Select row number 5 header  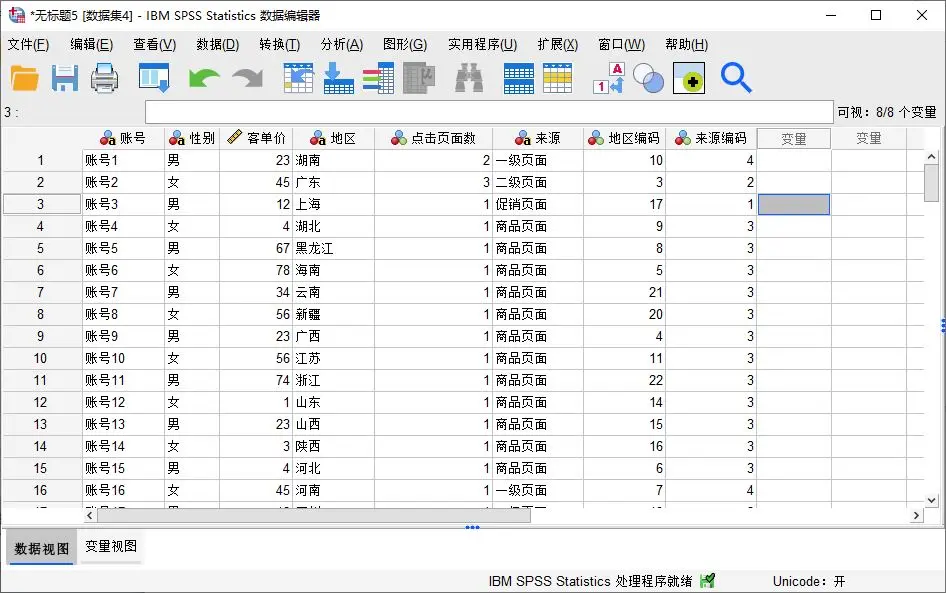click(x=40, y=248)
